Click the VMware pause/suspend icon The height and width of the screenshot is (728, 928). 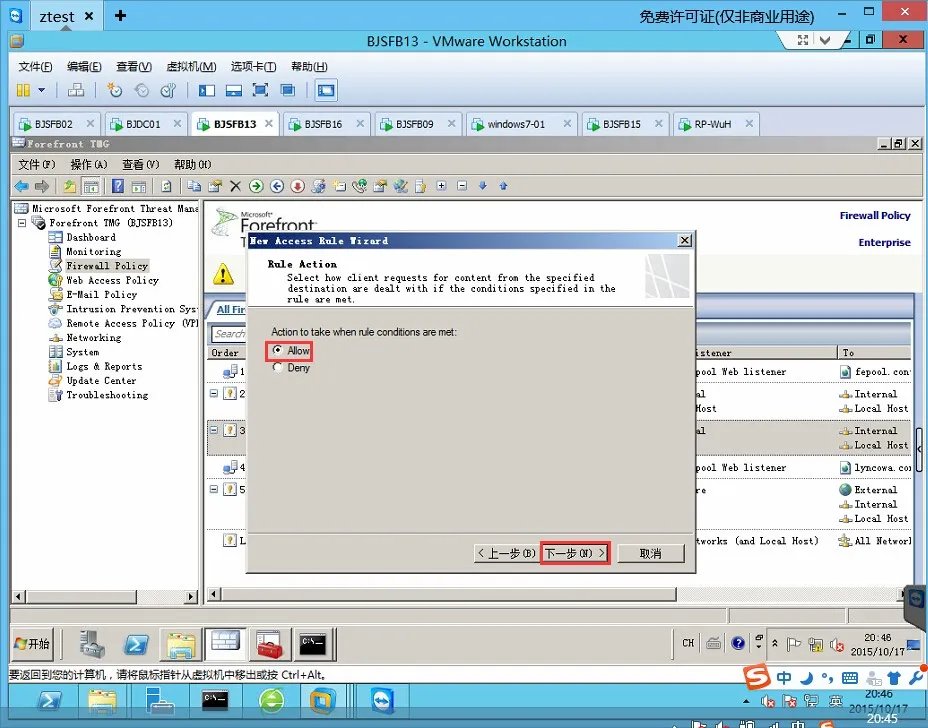[23, 90]
